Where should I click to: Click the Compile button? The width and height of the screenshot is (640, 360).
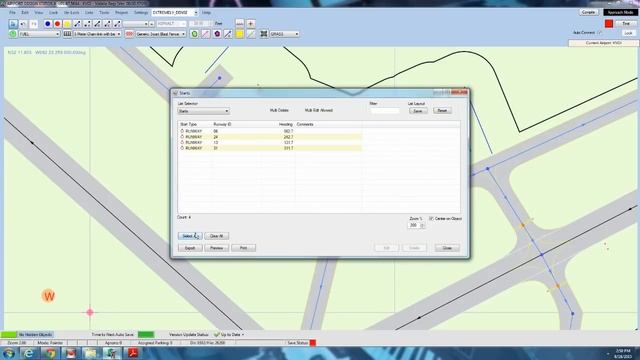pyautogui.click(x=588, y=13)
